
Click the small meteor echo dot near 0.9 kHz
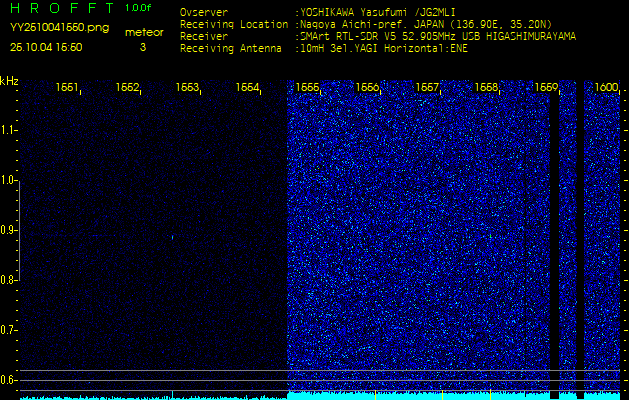pos(172,237)
